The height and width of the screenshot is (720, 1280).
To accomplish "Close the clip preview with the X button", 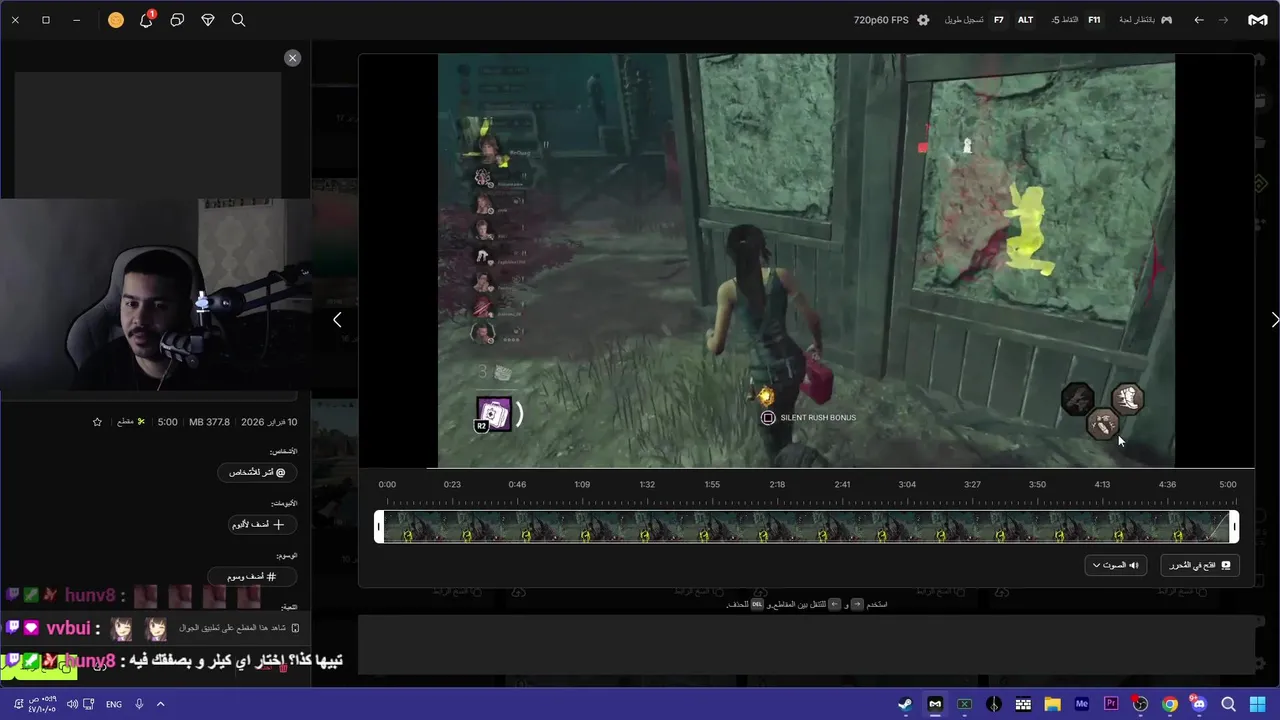I will pos(292,58).
